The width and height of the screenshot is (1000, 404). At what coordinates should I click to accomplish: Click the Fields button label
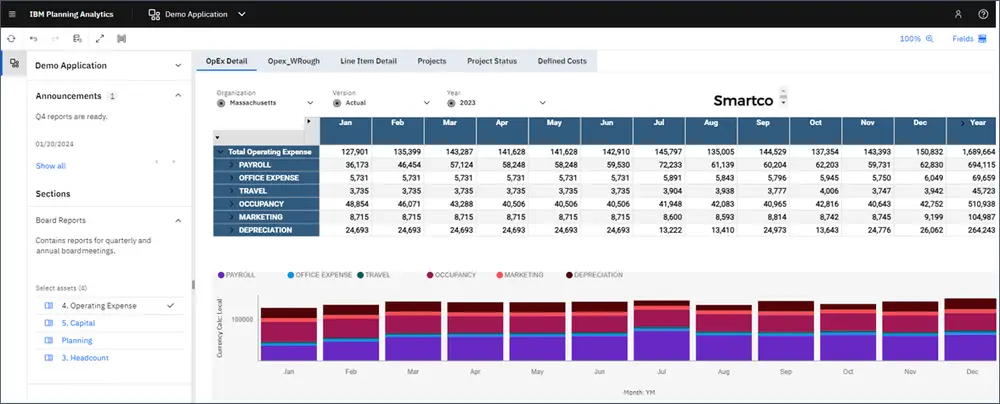coord(963,39)
